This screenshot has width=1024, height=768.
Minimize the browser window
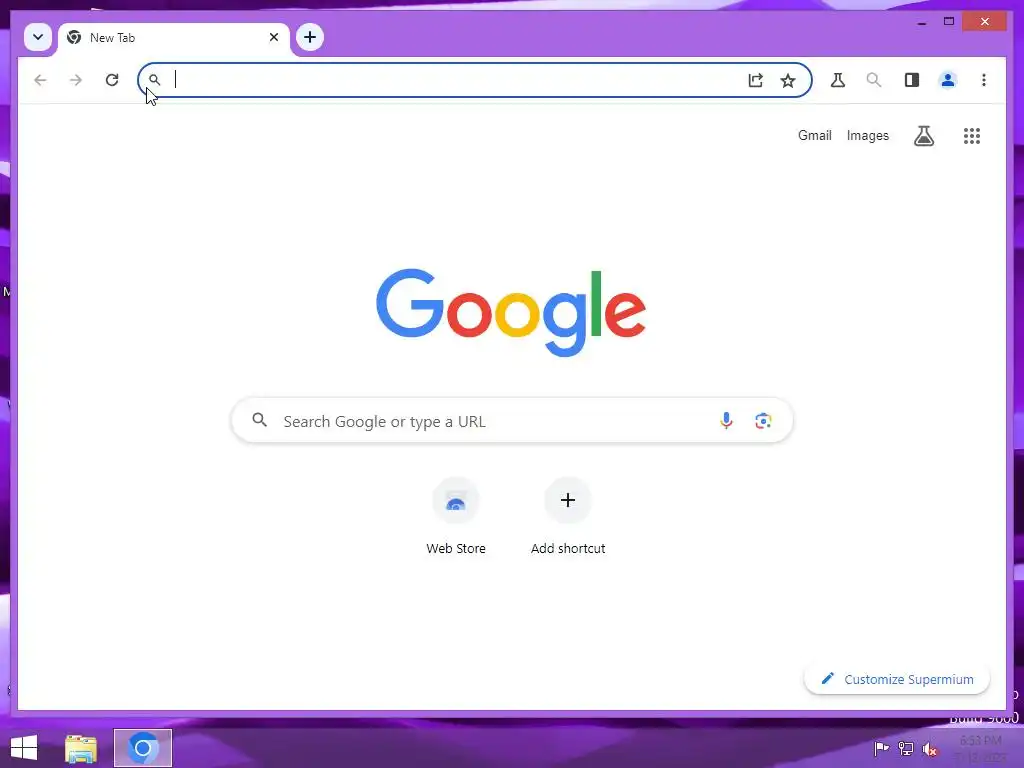point(921,22)
